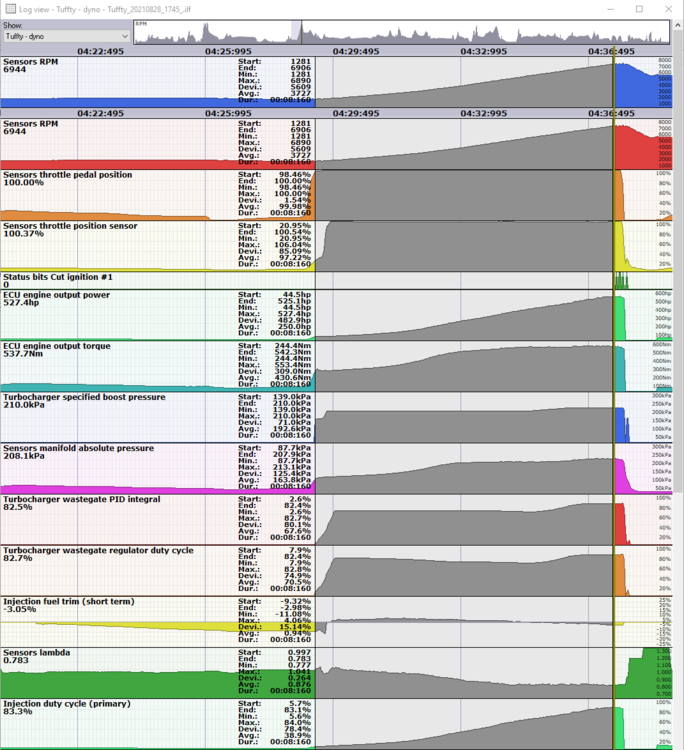
Task: Click Max. 527.4hp in power statistics
Action: click(x=275, y=314)
